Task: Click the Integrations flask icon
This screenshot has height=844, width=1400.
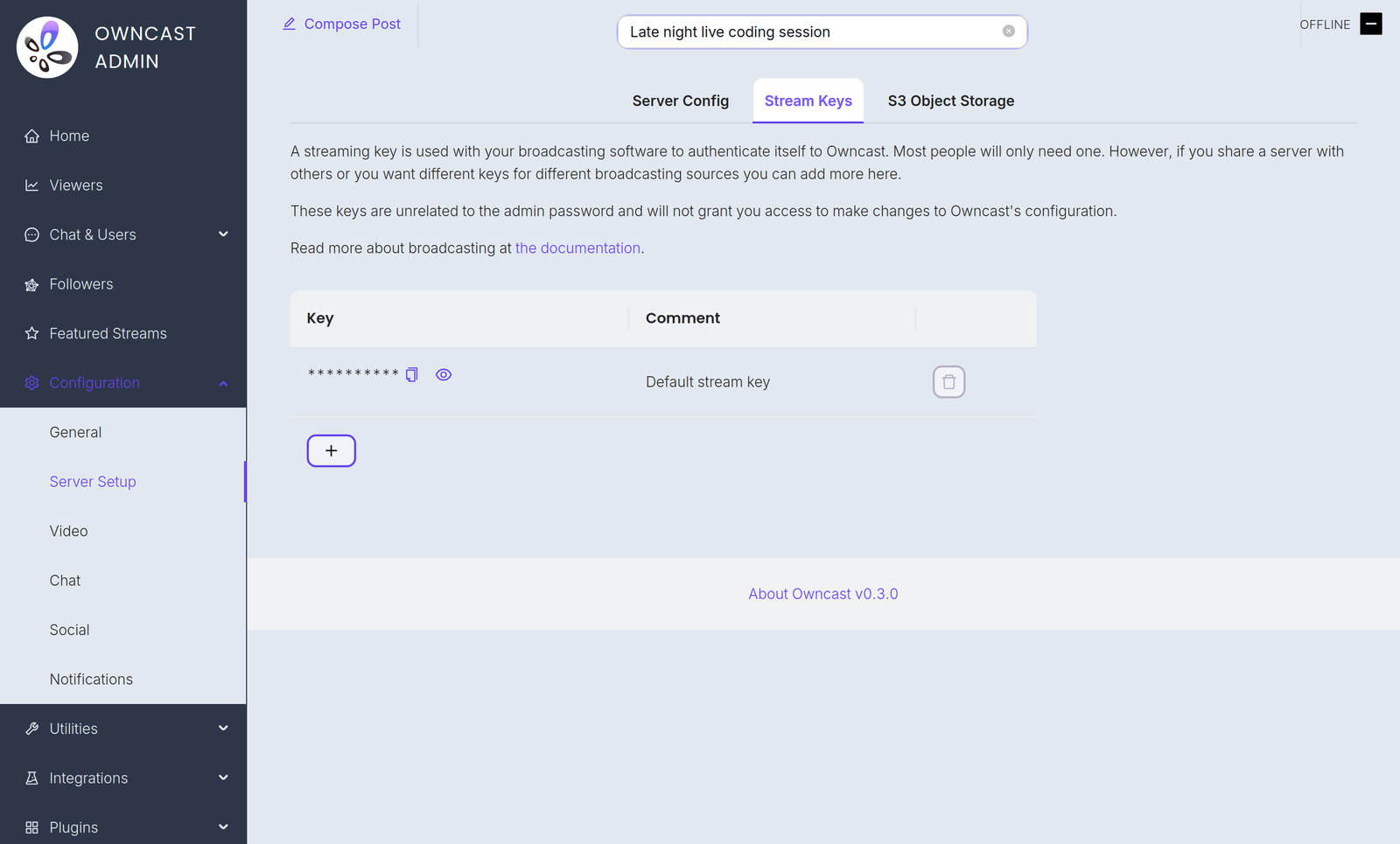Action: coord(32,778)
